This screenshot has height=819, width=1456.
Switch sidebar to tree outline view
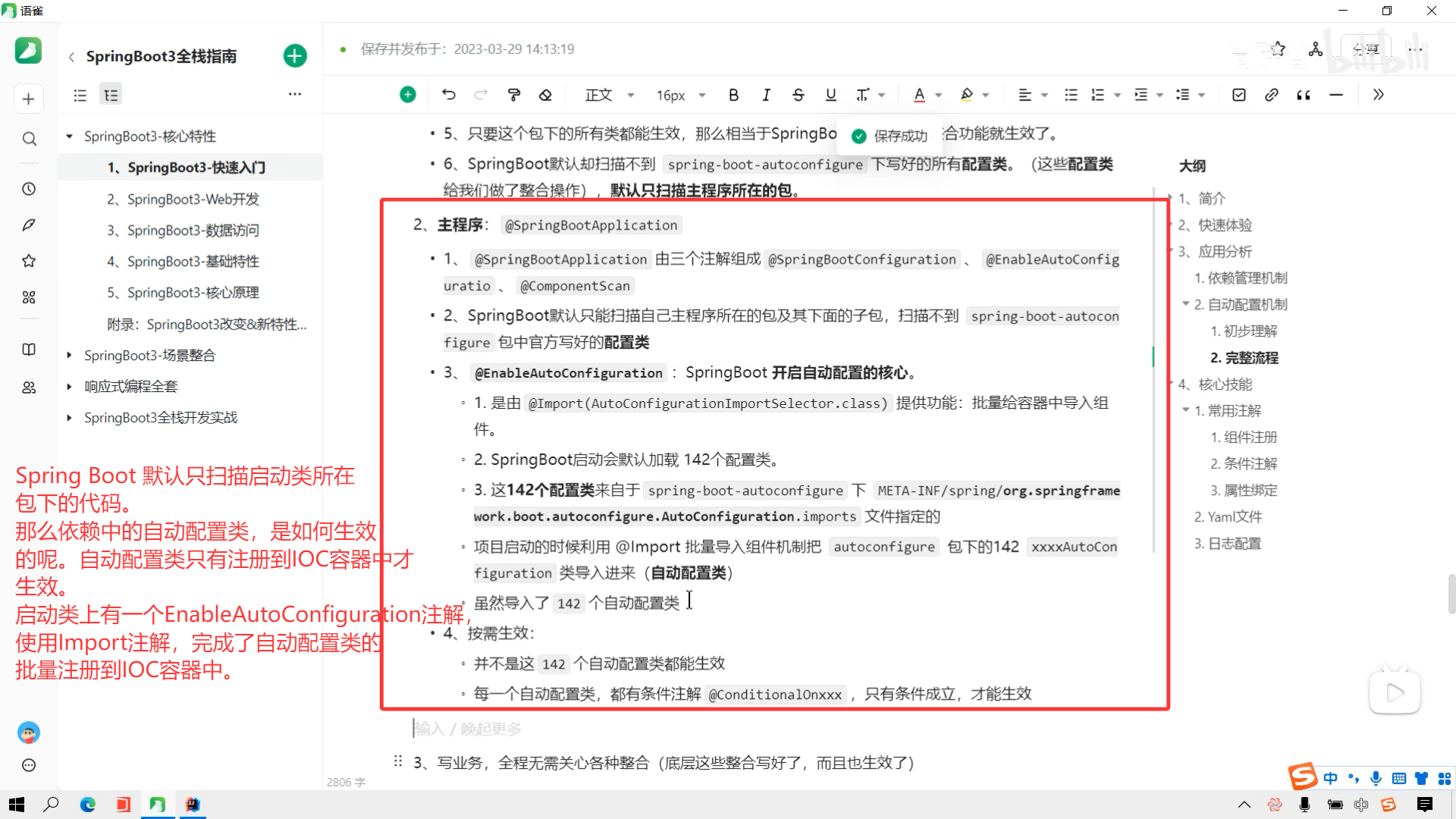(x=111, y=95)
